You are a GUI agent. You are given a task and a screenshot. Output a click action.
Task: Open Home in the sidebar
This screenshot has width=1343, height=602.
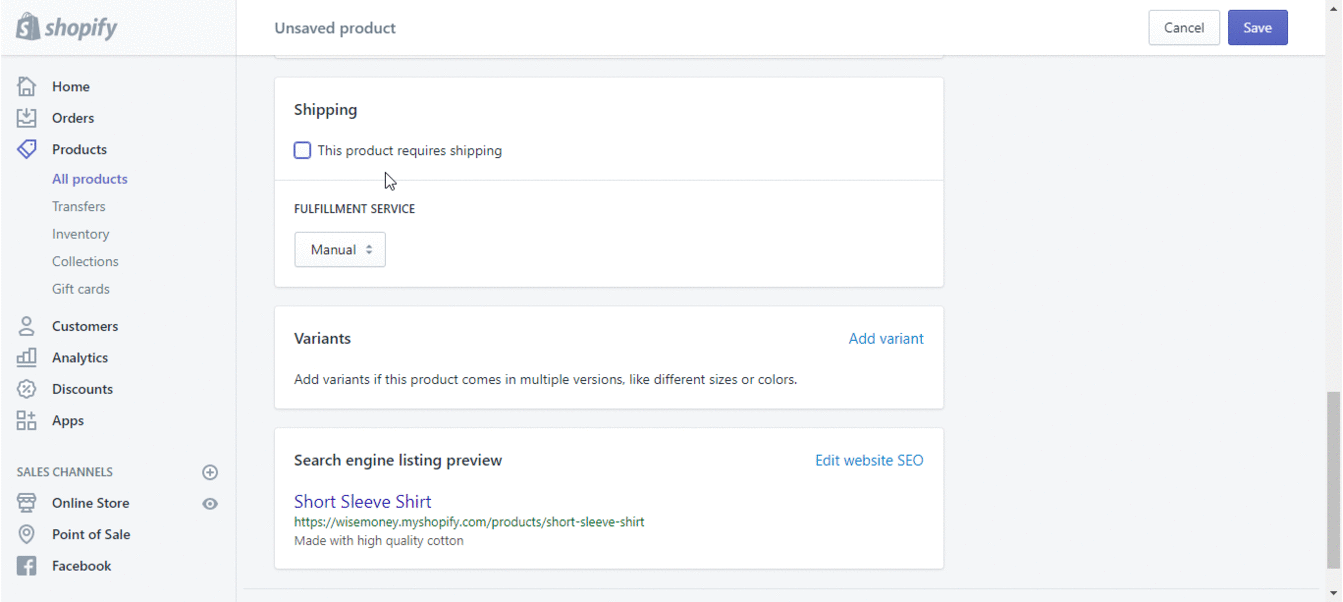click(x=71, y=87)
